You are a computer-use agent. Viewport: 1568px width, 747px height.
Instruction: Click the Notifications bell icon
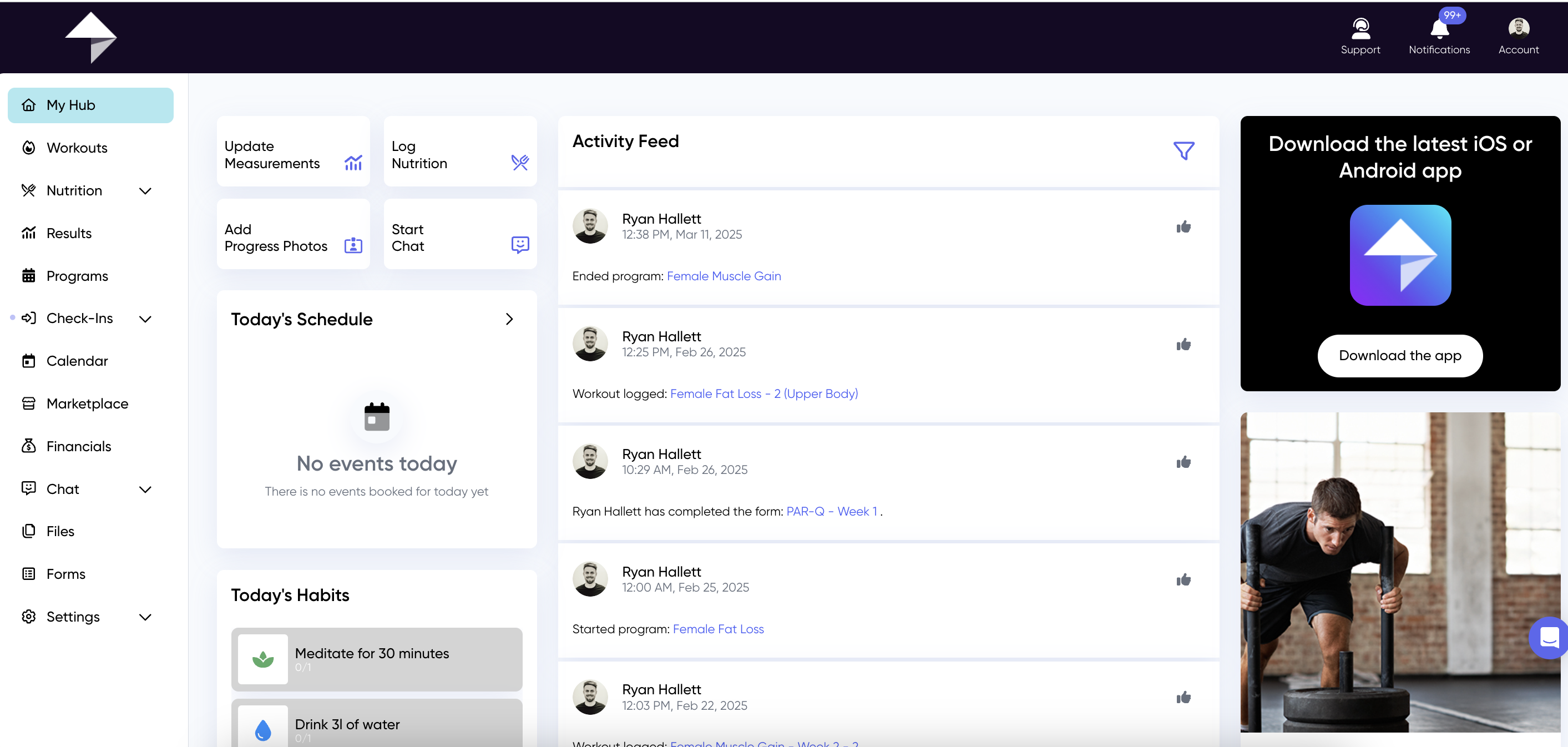[1439, 29]
